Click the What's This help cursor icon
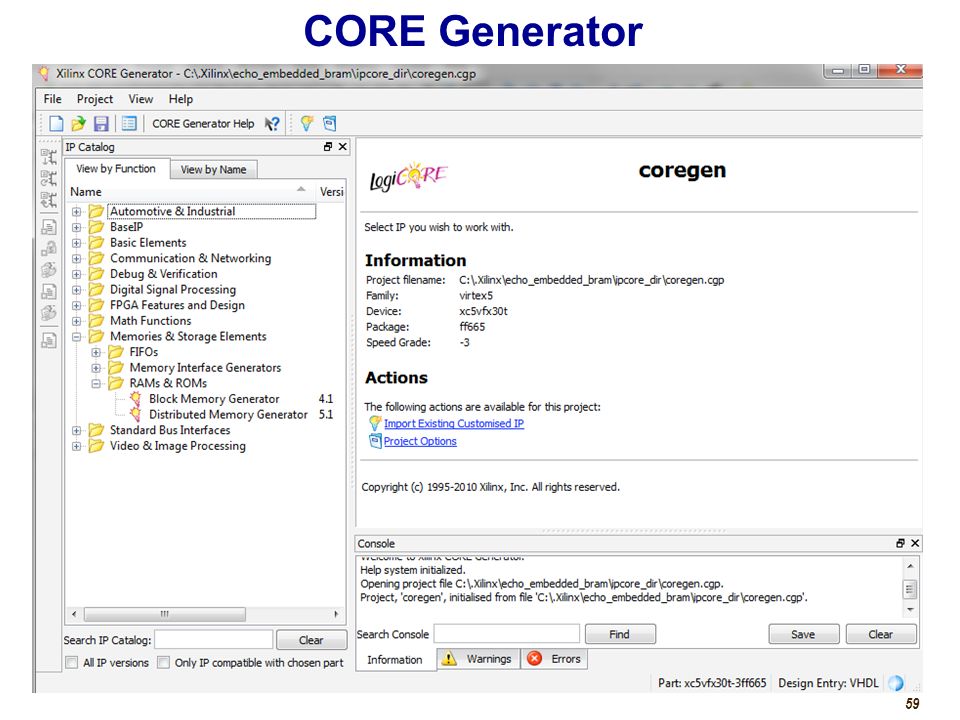The image size is (960, 720). coord(272,124)
